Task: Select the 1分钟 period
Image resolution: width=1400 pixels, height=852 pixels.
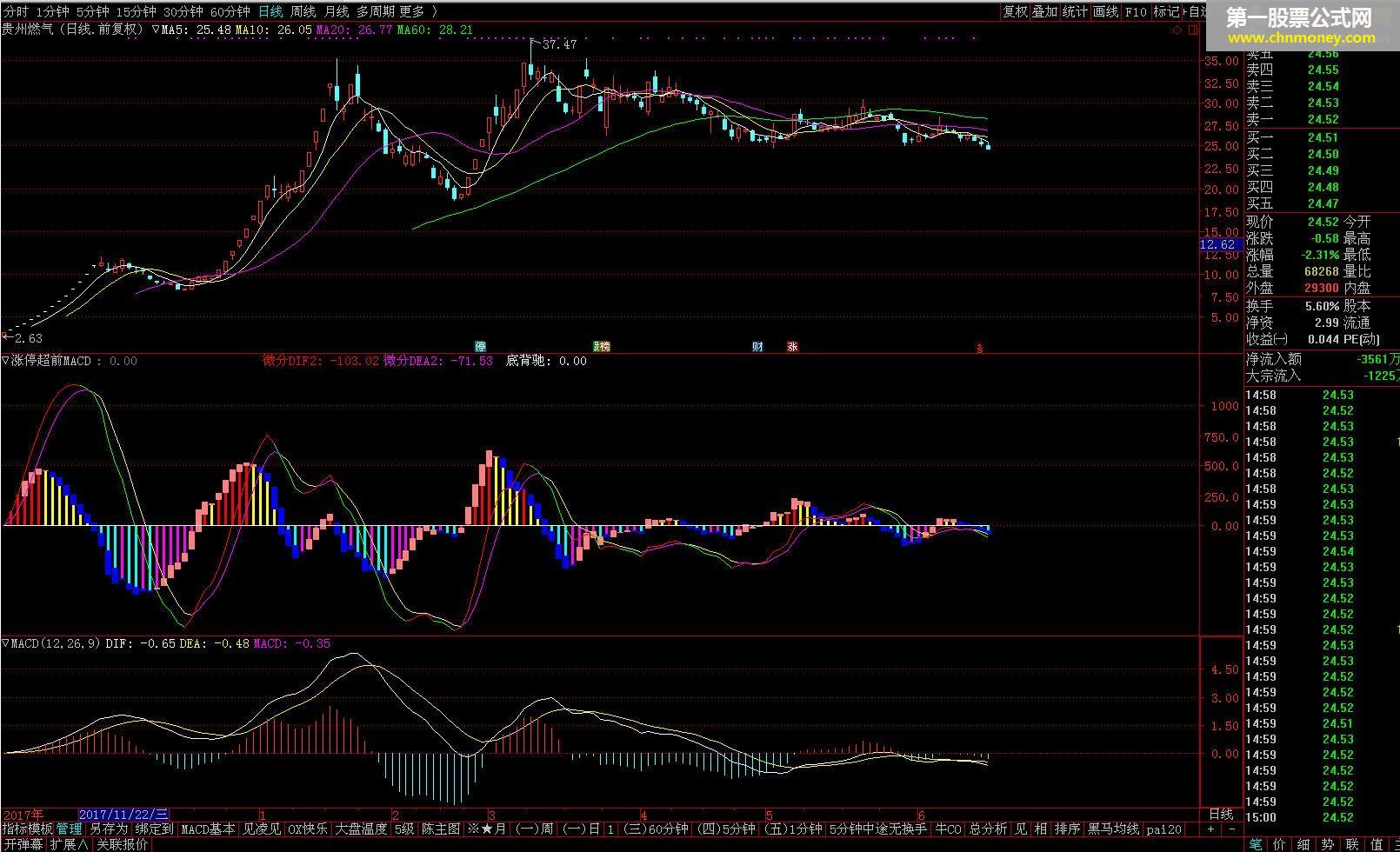Action: (x=52, y=12)
